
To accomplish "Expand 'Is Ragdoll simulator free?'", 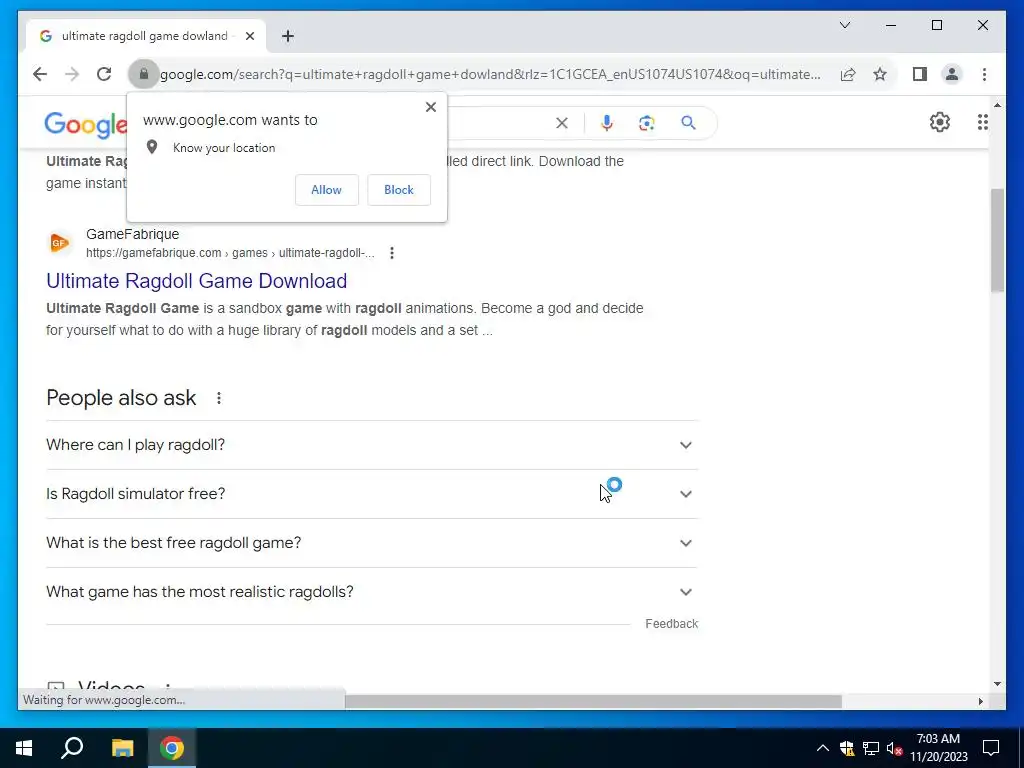I will (x=372, y=494).
